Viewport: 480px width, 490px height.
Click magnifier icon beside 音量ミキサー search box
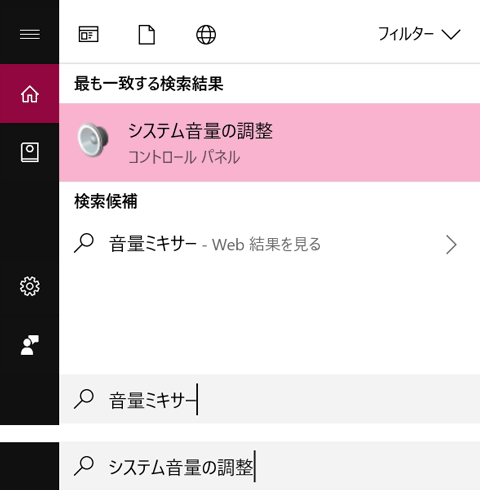[84, 399]
